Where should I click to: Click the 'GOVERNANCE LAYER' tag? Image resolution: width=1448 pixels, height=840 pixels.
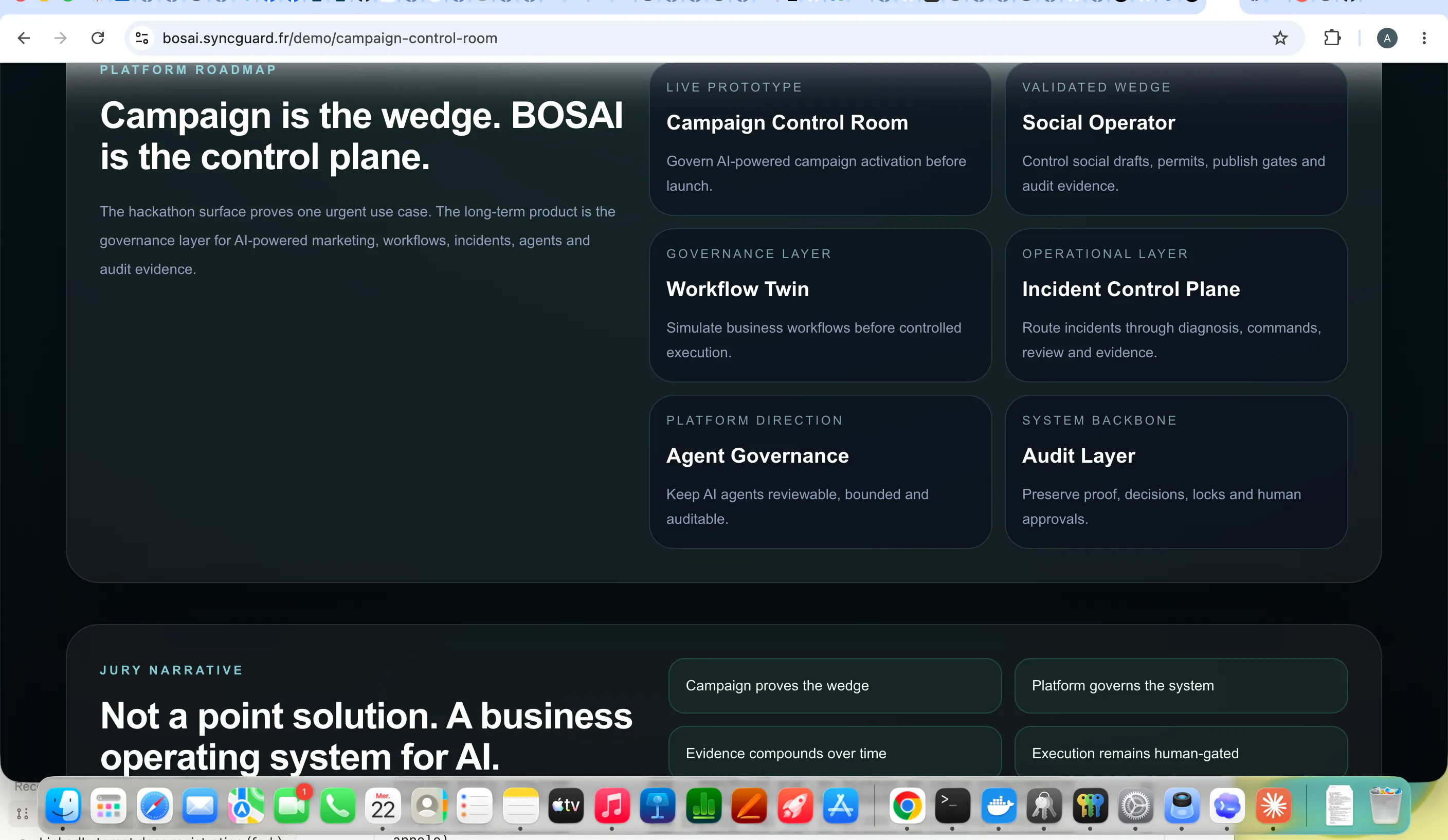pyautogui.click(x=749, y=254)
